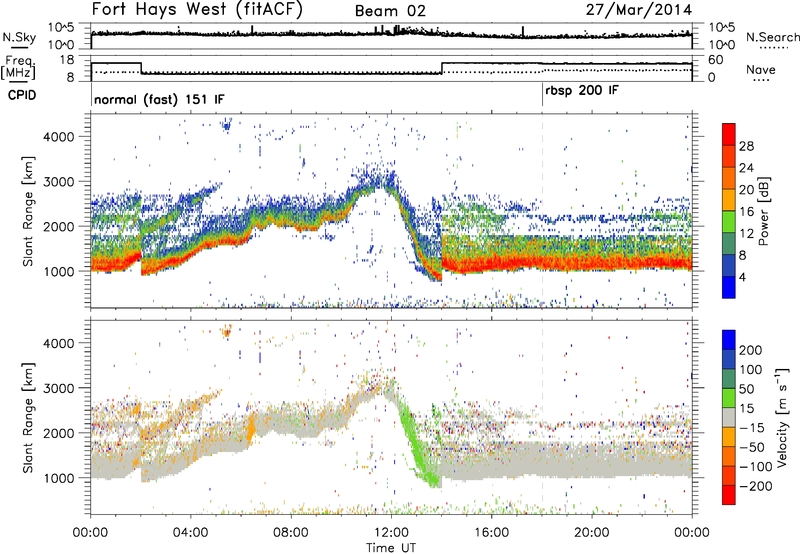Click "Slant Range [km]" label of the power panel
The height and width of the screenshot is (554, 800).
click(28, 211)
